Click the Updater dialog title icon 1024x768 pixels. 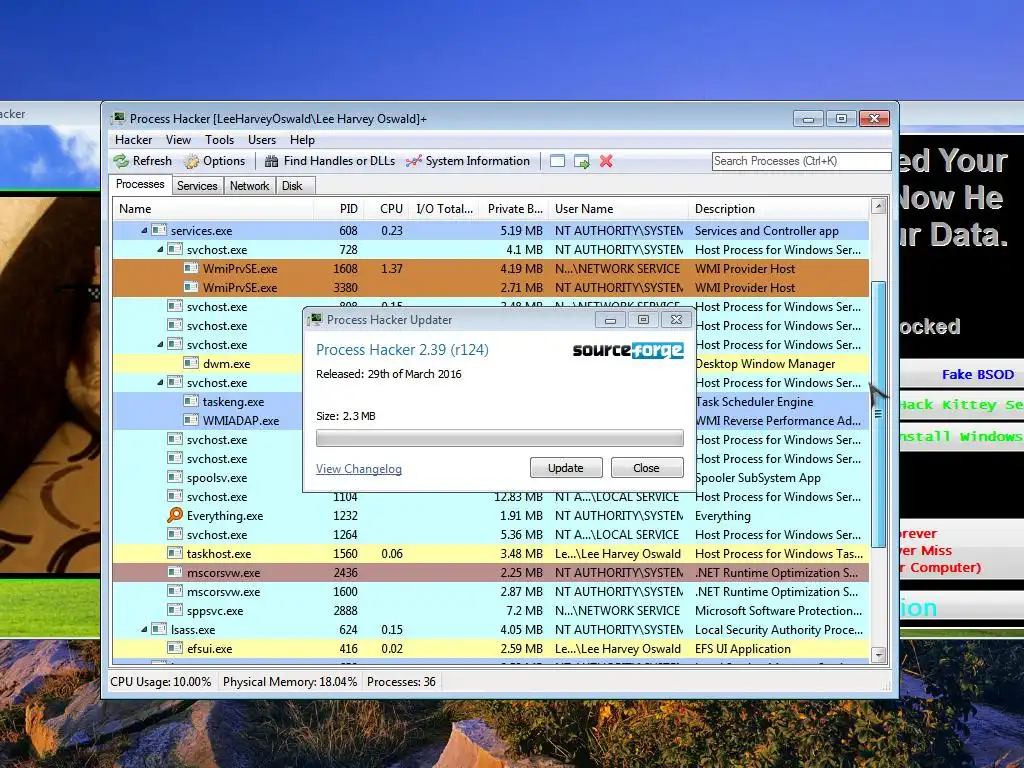(x=316, y=319)
